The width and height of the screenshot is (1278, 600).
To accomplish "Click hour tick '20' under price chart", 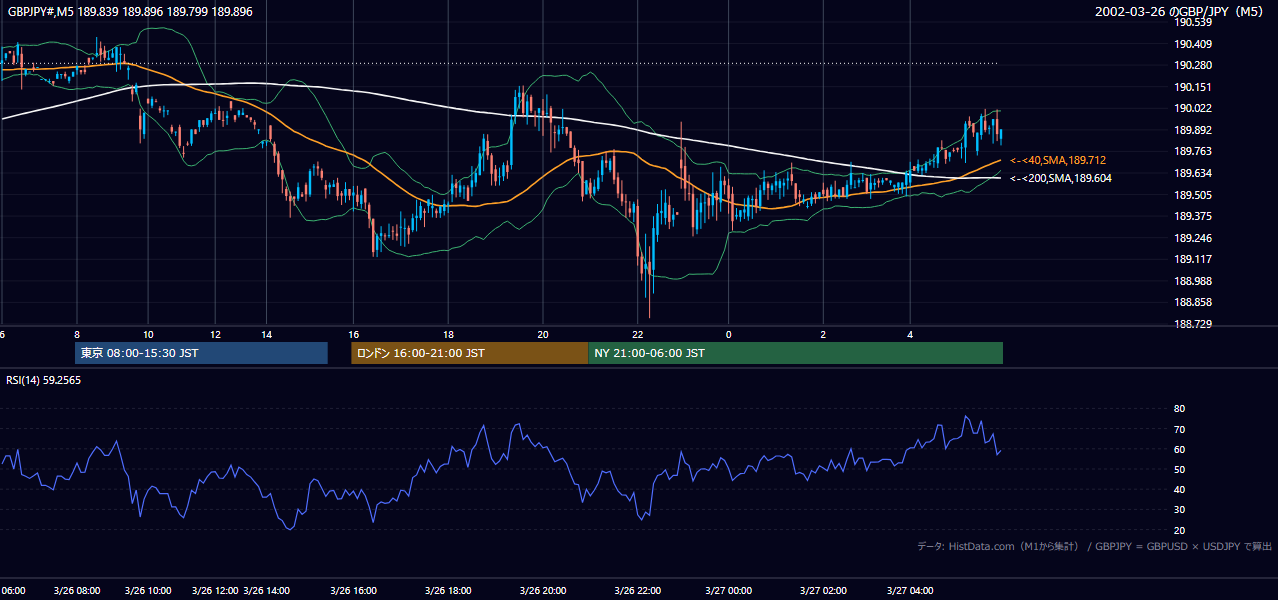I will click(x=543, y=334).
